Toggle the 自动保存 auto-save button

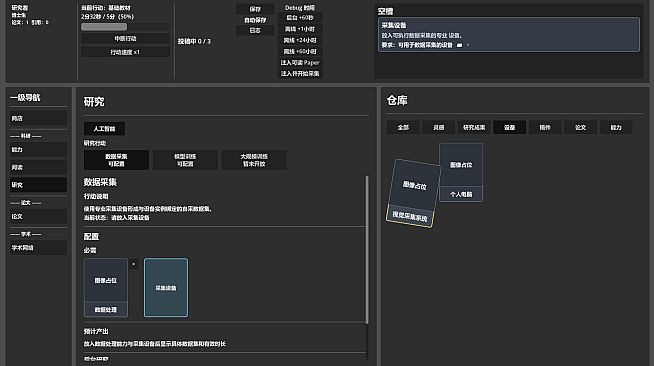click(x=255, y=20)
